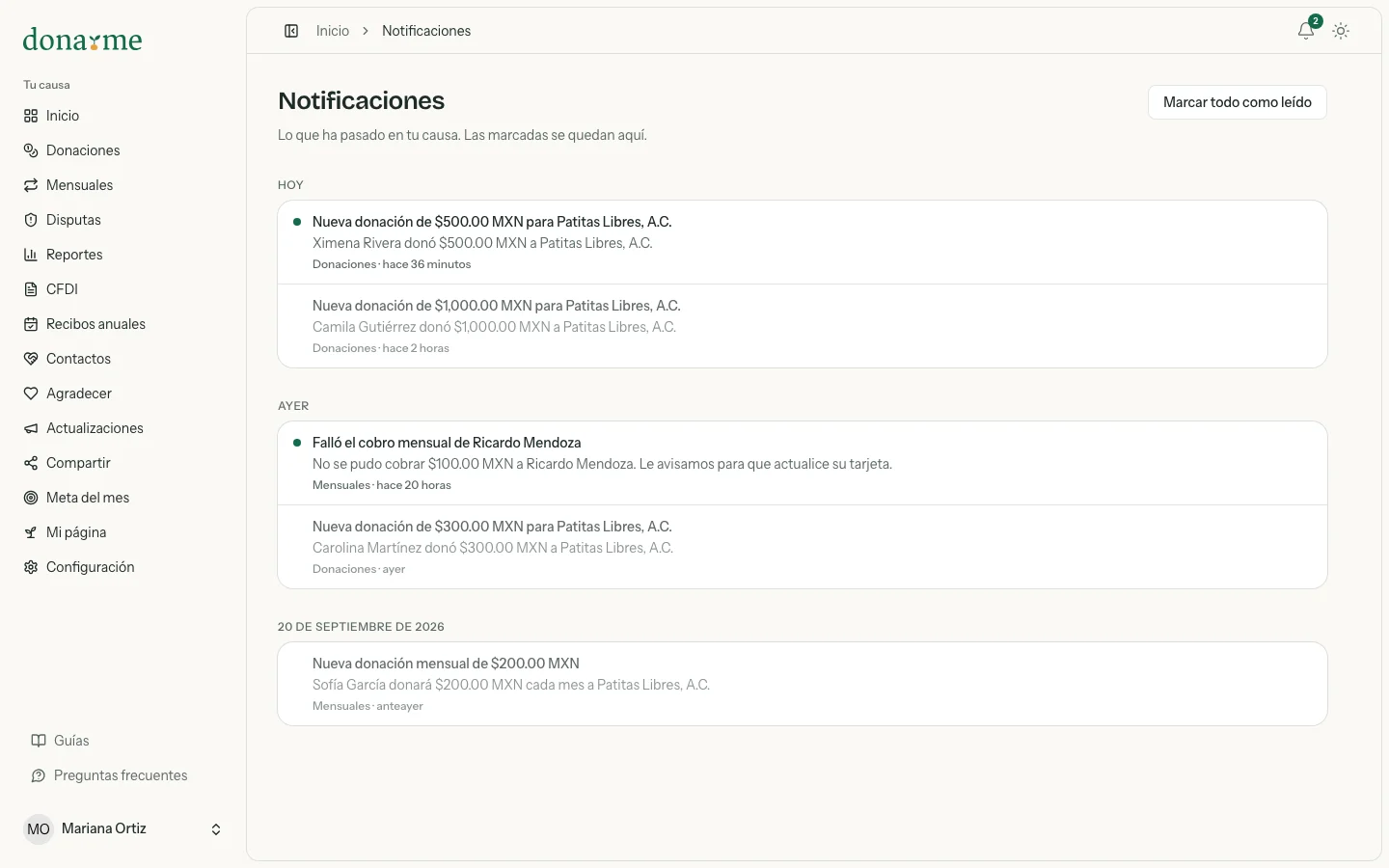This screenshot has height=868, width=1389.
Task: Toggle the light/dark theme sun icon
Action: tap(1341, 31)
